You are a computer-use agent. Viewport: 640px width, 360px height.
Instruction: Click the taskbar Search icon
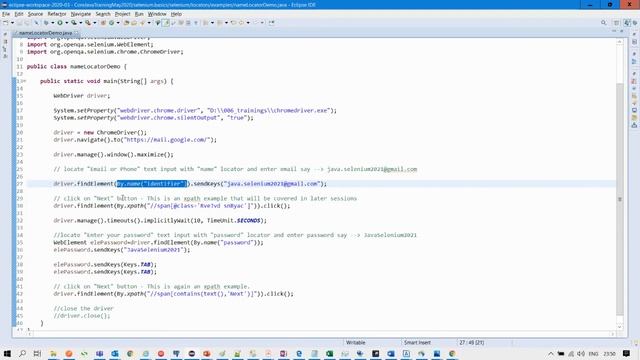pos(22,353)
